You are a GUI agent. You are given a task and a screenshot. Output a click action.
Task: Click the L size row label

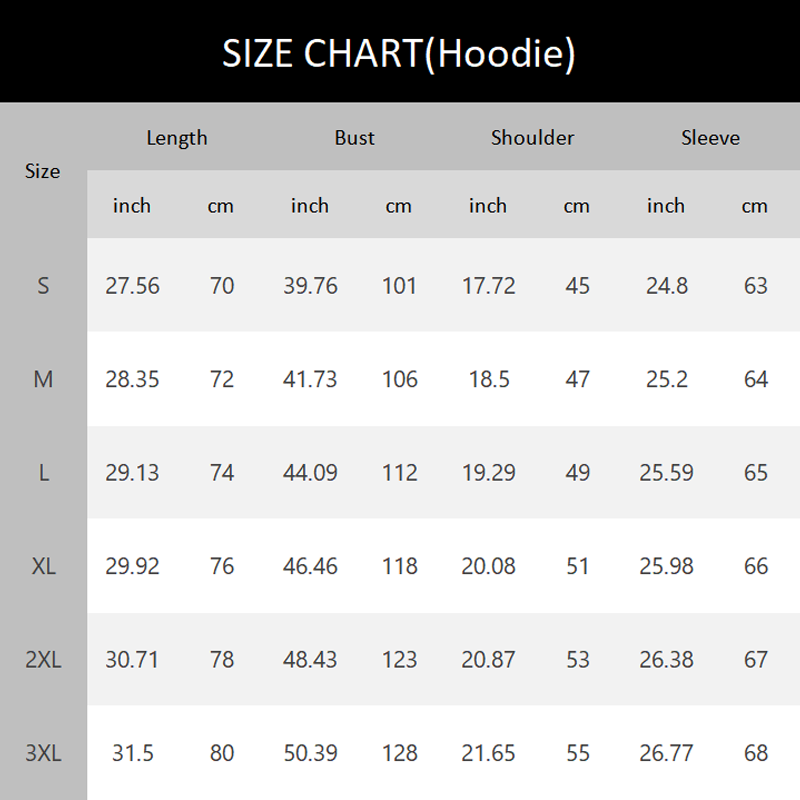point(43,473)
